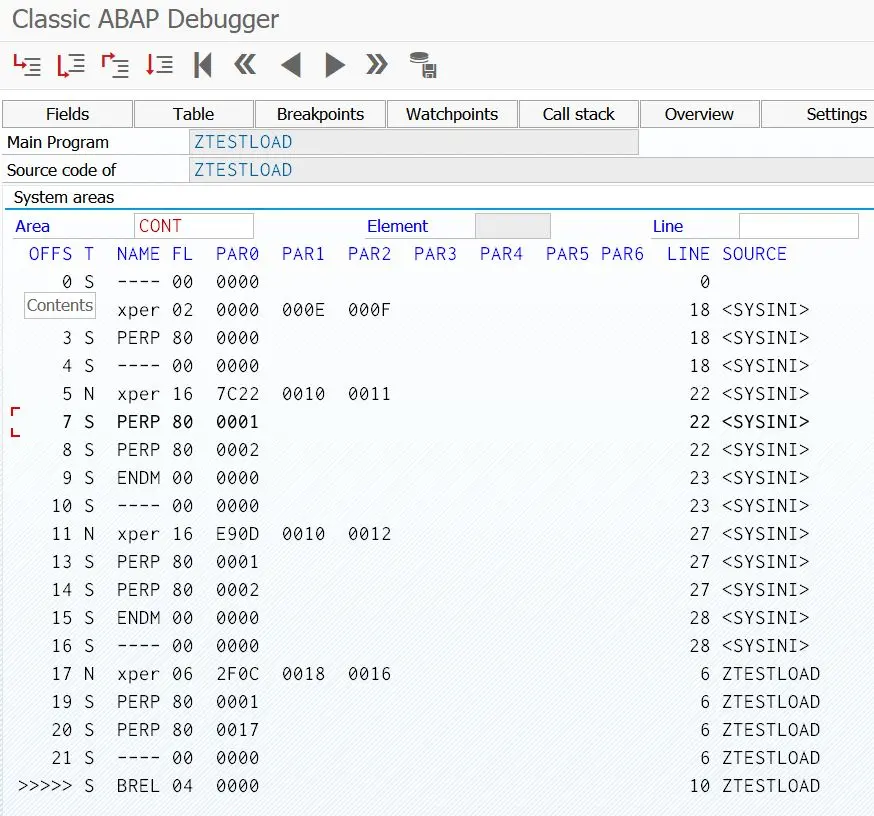The width and height of the screenshot is (874, 816).
Task: Skip forward with double-right arrow
Action: point(377,65)
